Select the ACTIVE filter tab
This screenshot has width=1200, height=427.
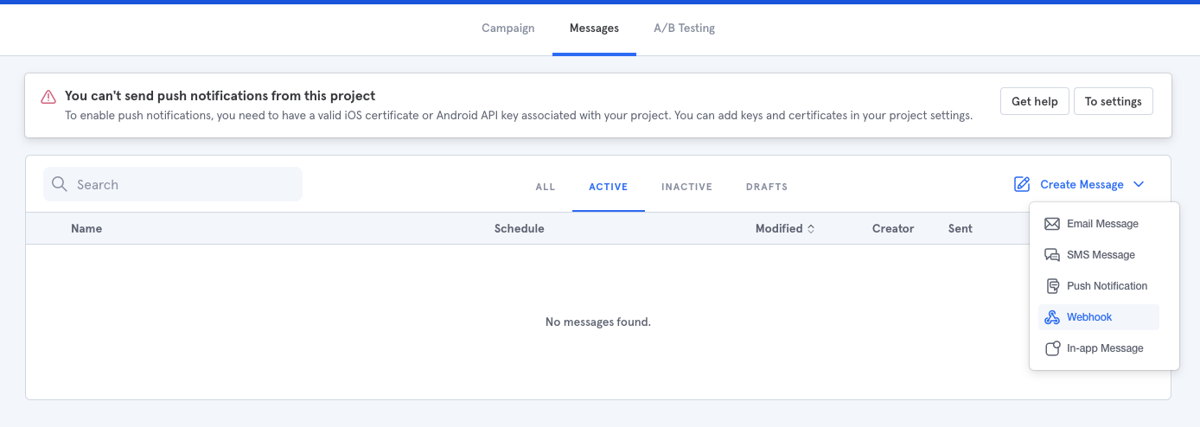(x=608, y=187)
